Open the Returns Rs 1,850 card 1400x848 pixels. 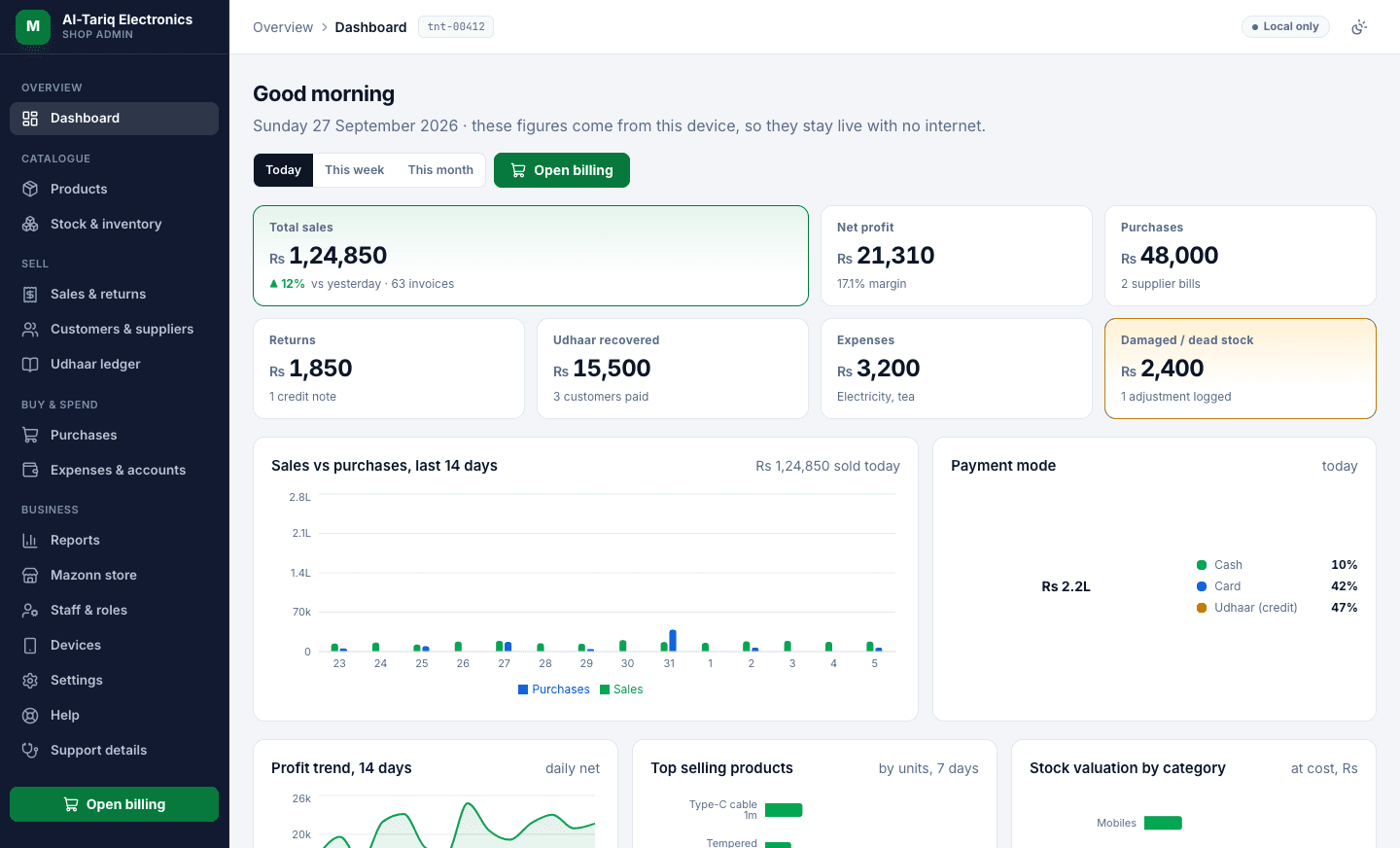(x=389, y=369)
